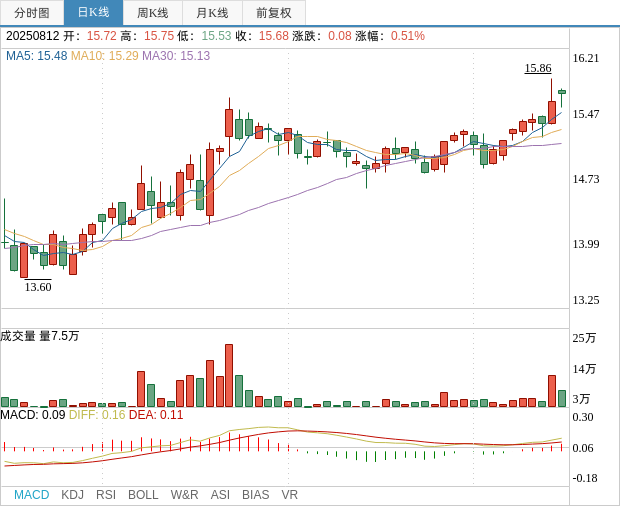
Task: Select the 日K线 tab
Action: point(93,13)
